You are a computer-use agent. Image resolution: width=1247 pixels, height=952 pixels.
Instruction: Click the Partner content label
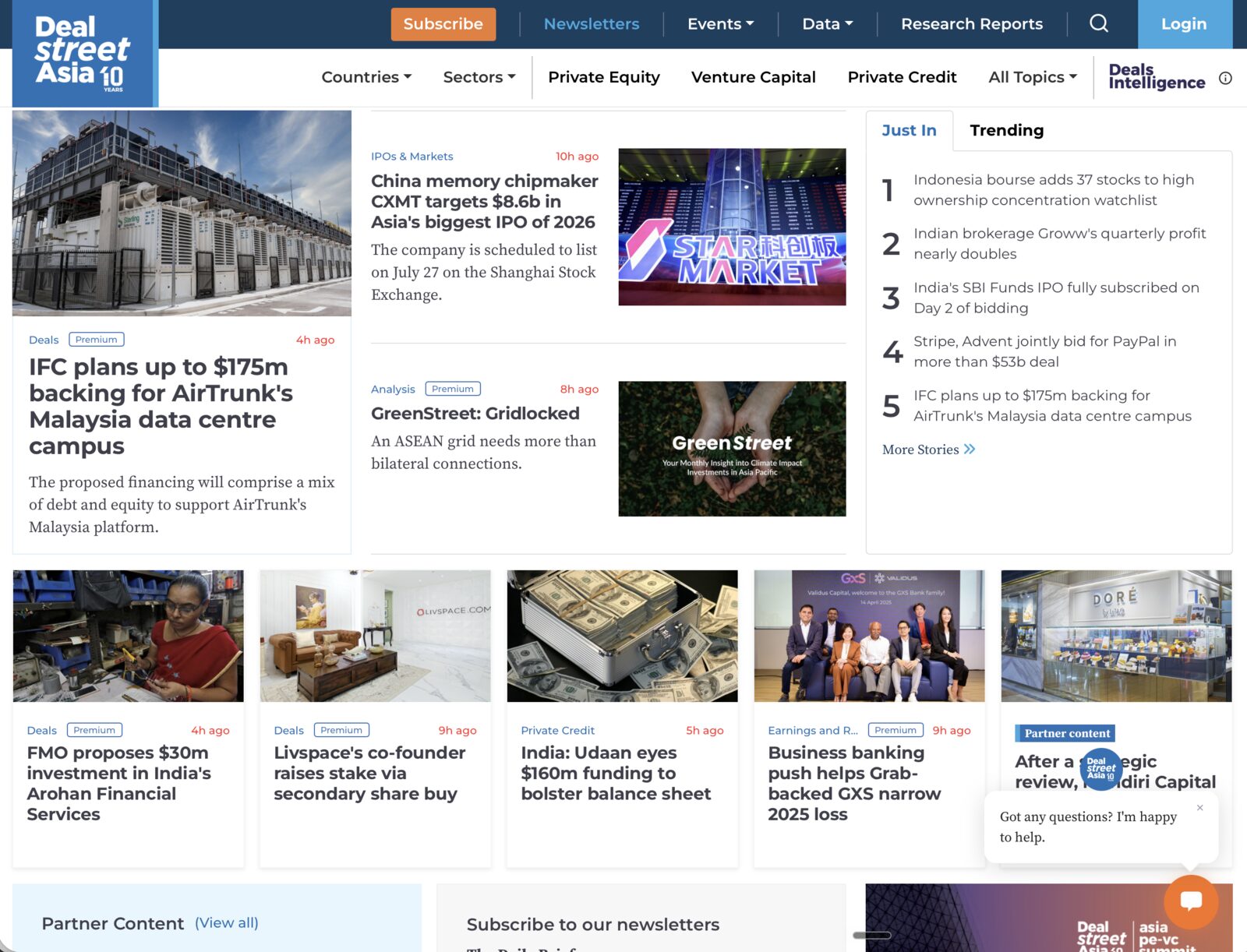click(x=1066, y=733)
